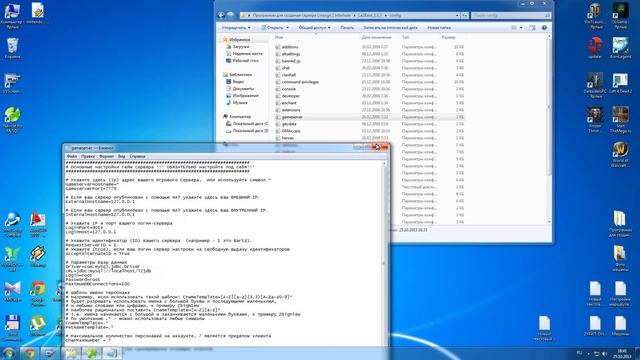Select Библиотеки in Explorer navigation pane
Image resolution: width=640 pixels, height=360 pixels.
coord(240,75)
